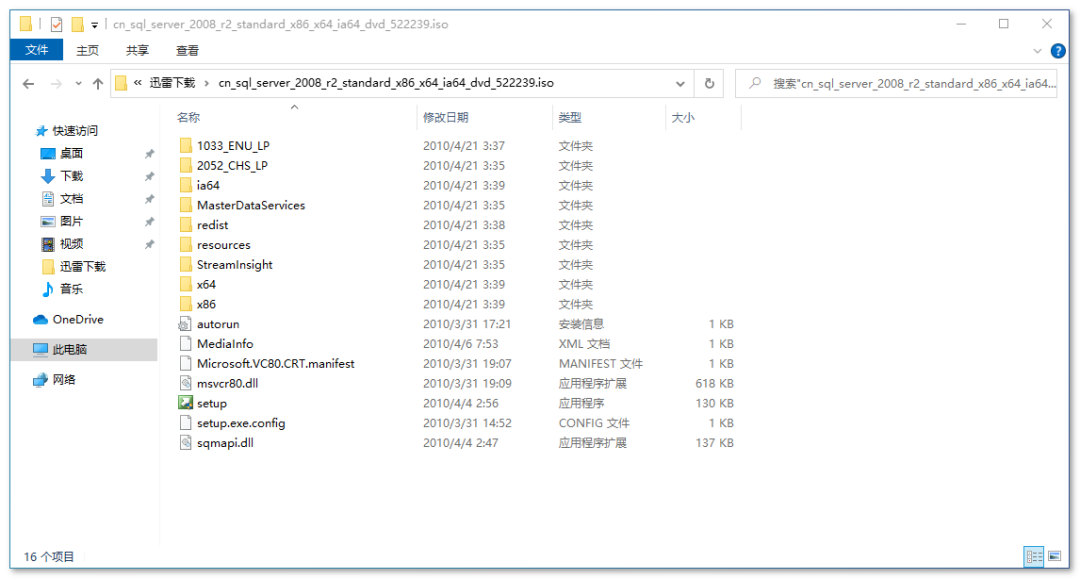Image resolution: width=1080 pixels, height=579 pixels.
Task: Open the blue Help question mark icon
Action: [x=1058, y=51]
